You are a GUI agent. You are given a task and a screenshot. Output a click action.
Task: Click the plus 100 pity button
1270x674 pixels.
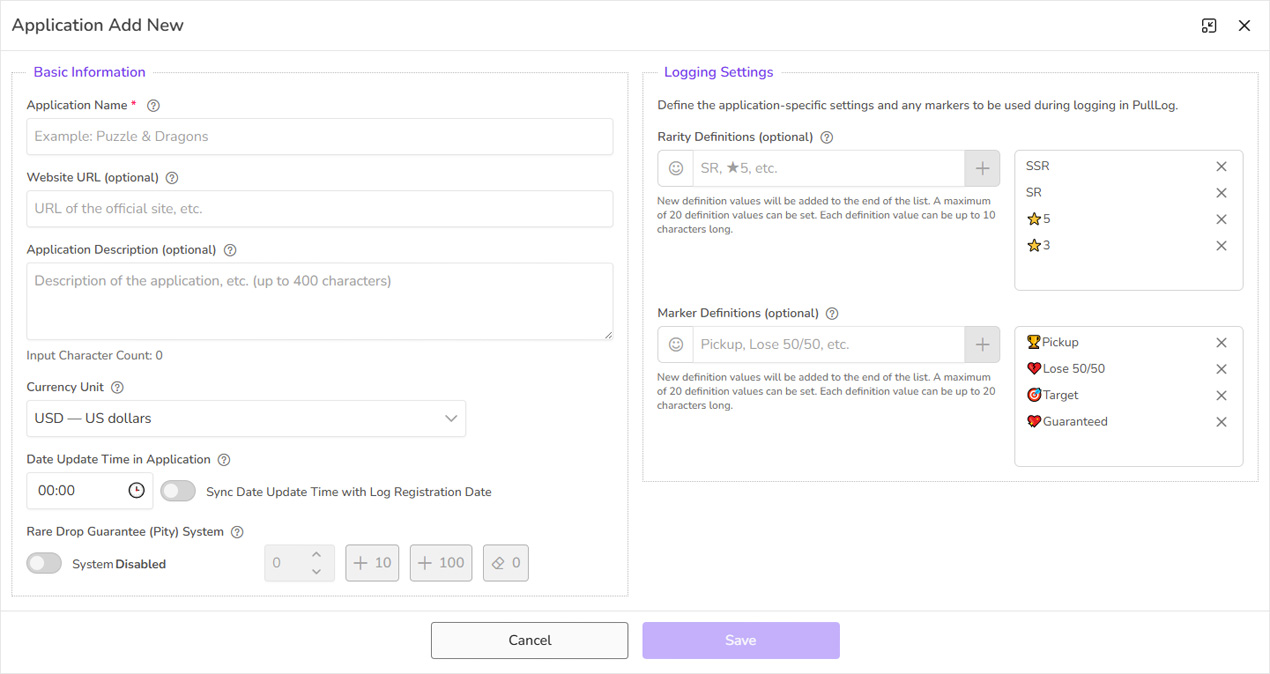click(x=441, y=563)
